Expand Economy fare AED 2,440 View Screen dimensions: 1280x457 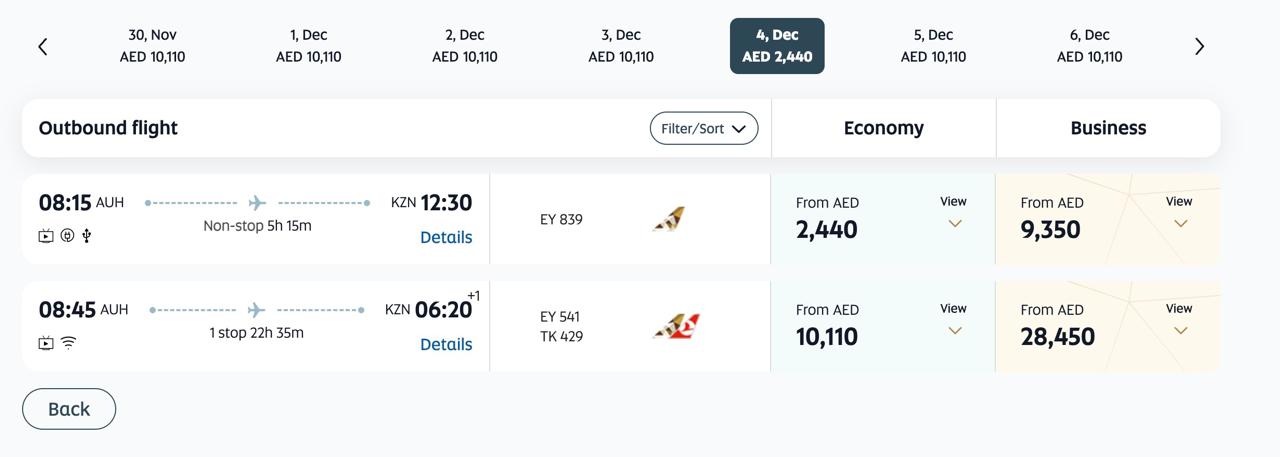pos(954,212)
